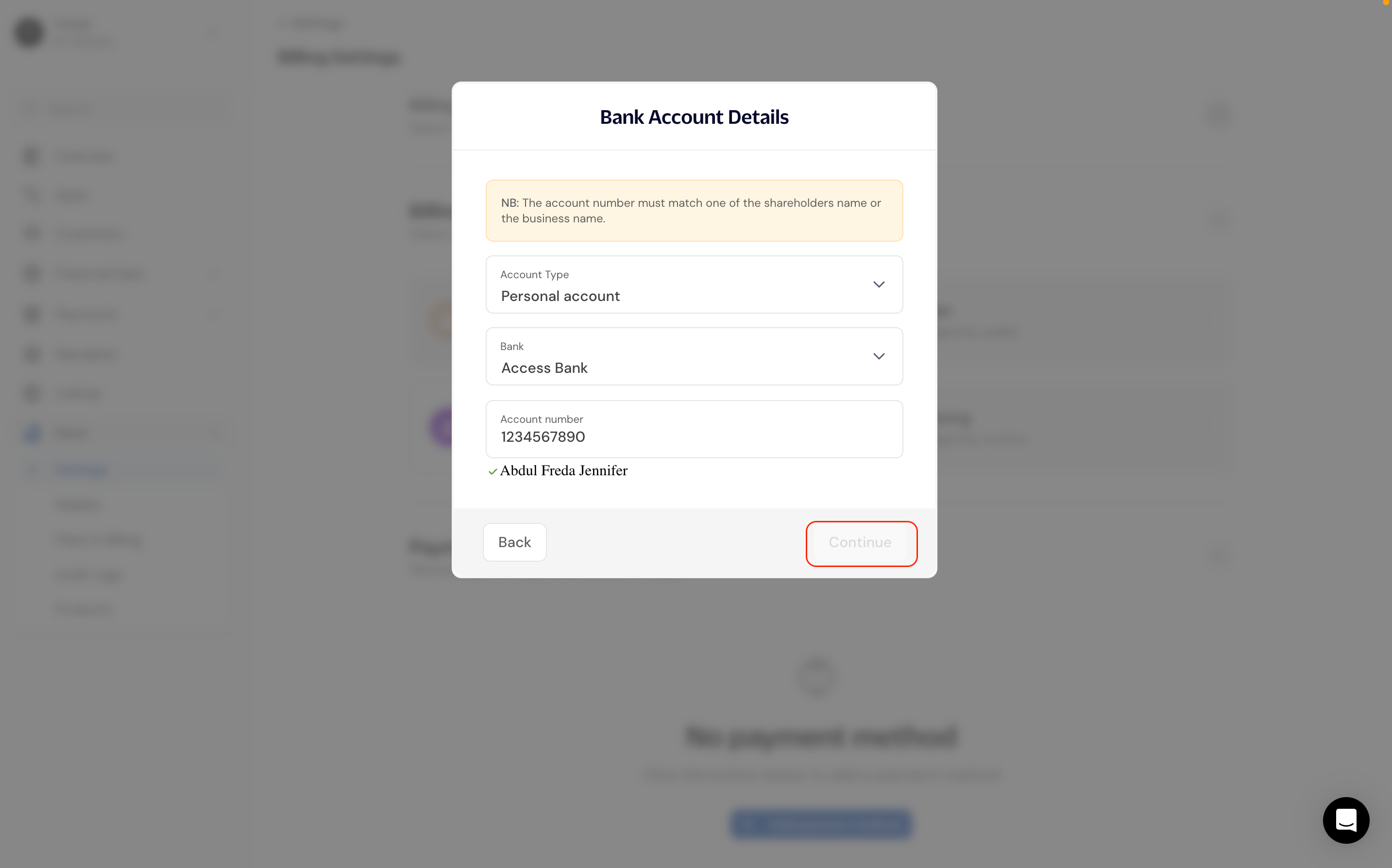Click the verified name Abdul Freda Jennifer
This screenshot has width=1392, height=868.
tap(563, 471)
